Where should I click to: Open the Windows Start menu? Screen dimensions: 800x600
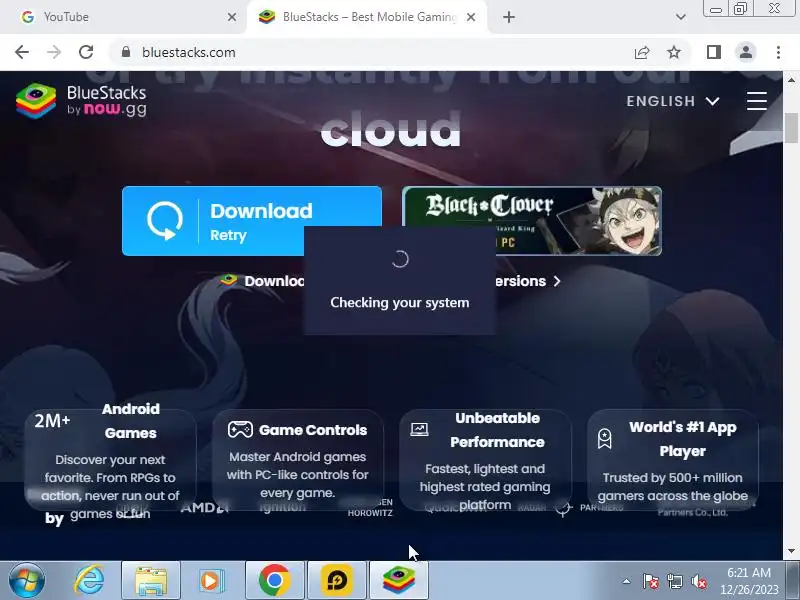(x=26, y=580)
